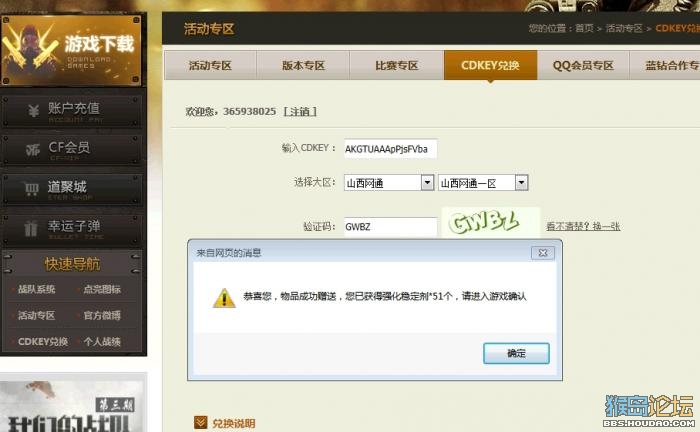Switch to the 活动专区 tab
The image size is (700, 432).
coord(210,66)
